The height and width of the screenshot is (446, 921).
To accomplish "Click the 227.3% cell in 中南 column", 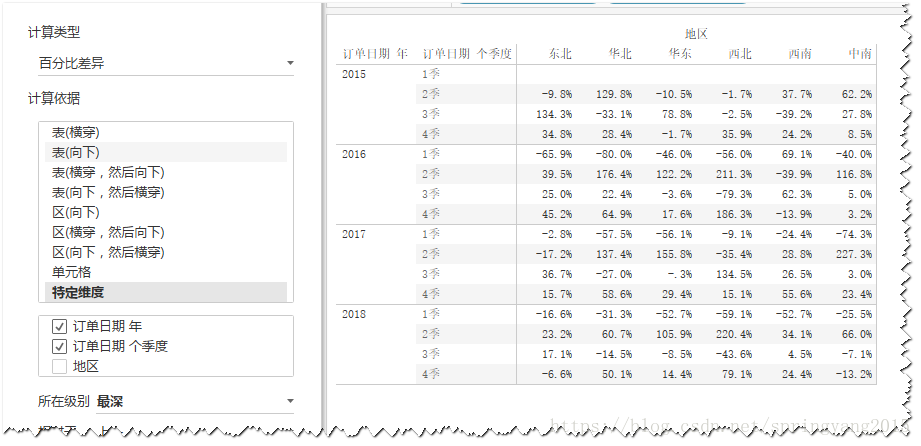I will [x=853, y=254].
